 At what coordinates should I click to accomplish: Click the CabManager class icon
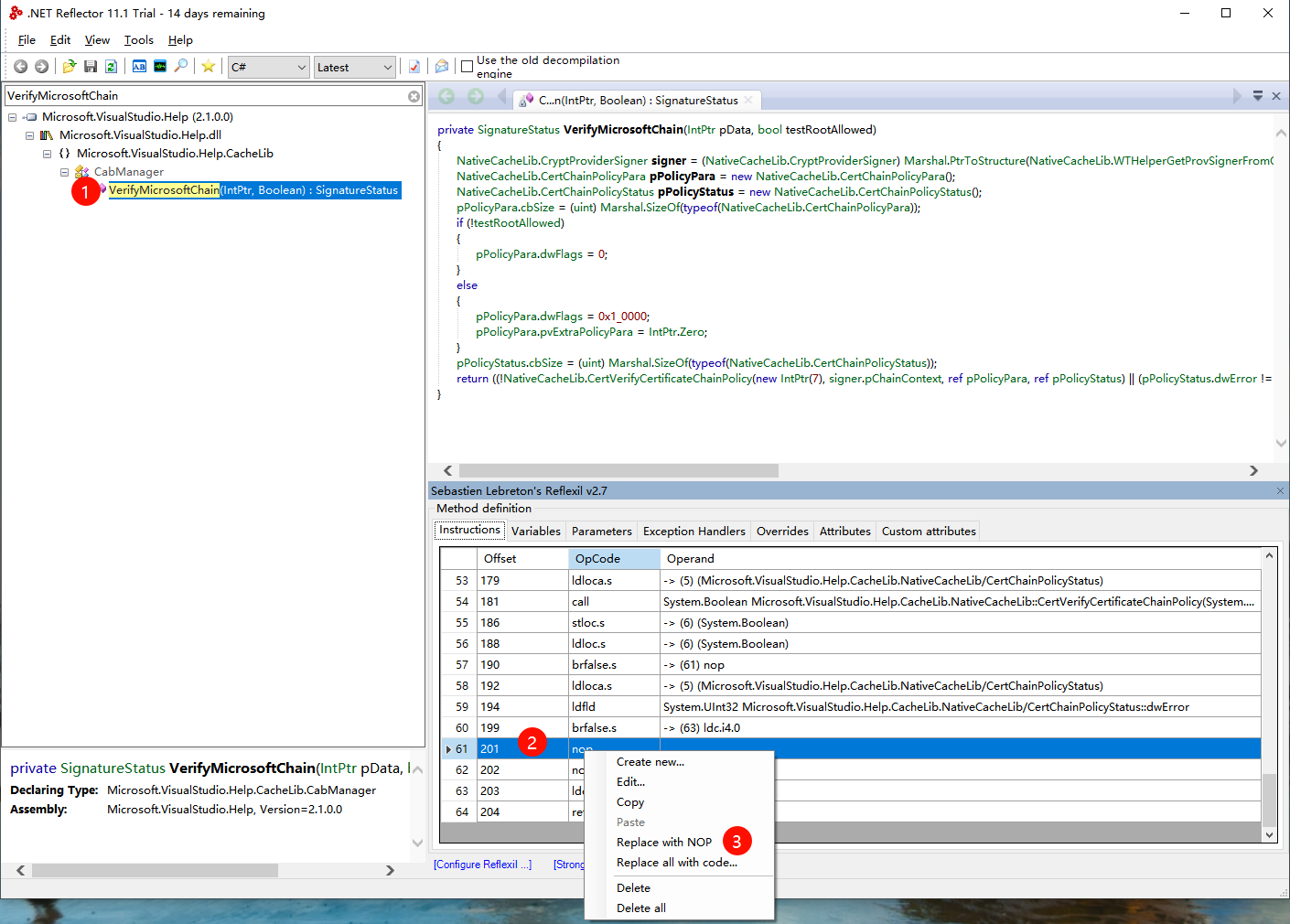82,172
